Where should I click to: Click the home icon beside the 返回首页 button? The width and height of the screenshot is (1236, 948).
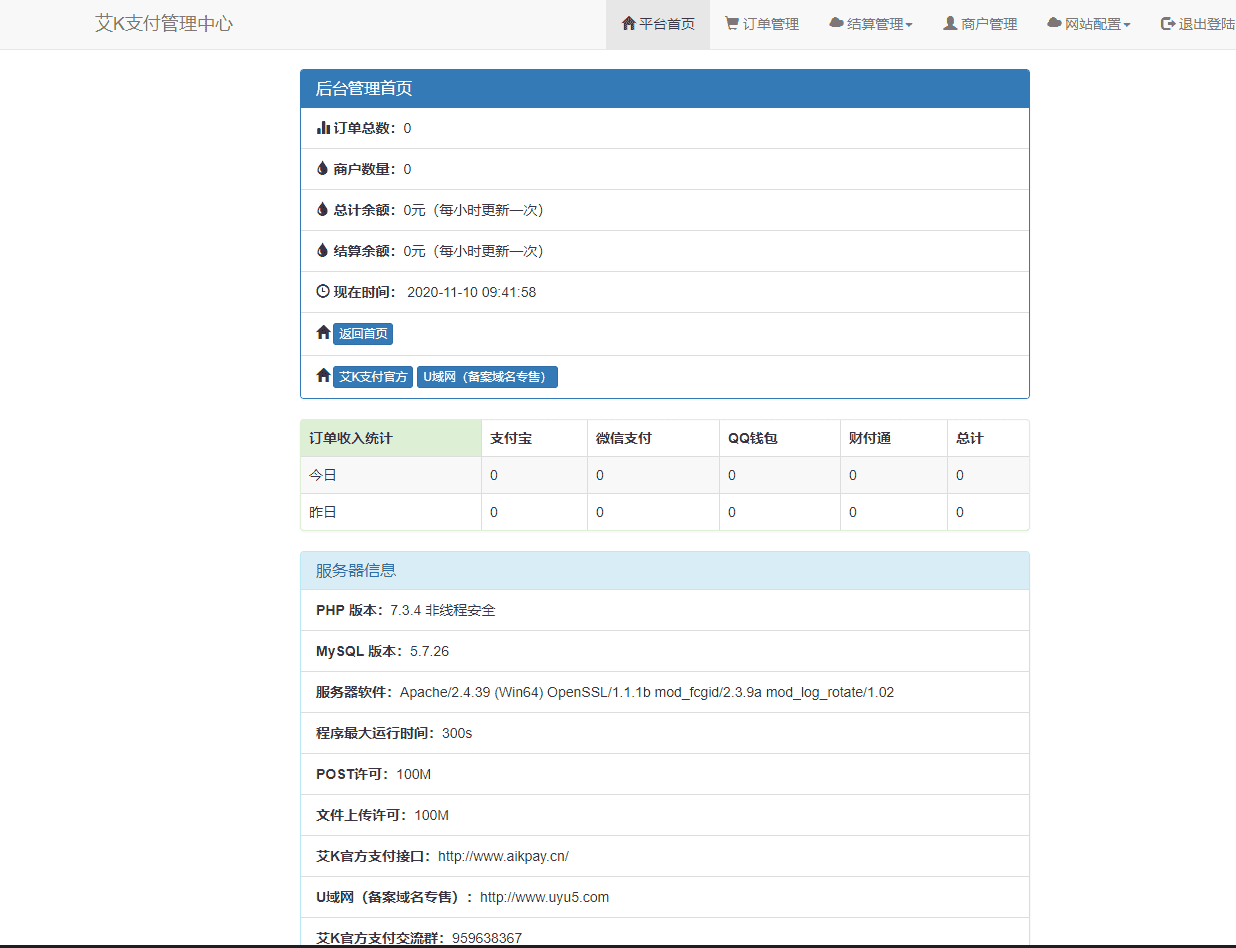321,332
